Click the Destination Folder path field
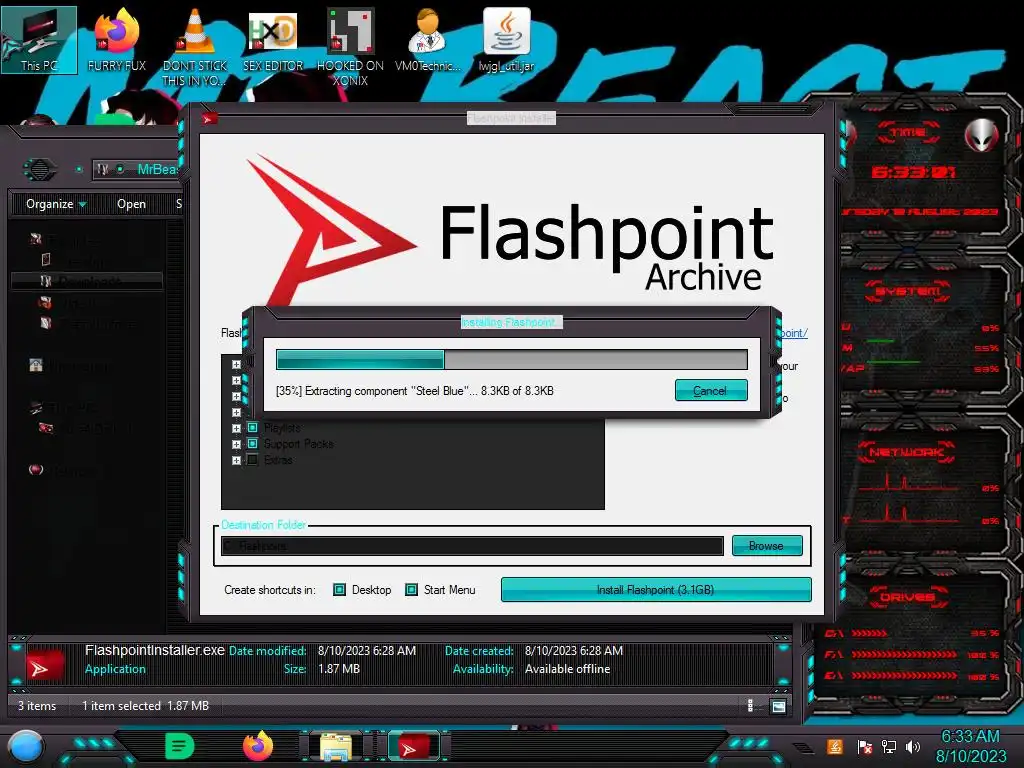The height and width of the screenshot is (768, 1024). 472,546
